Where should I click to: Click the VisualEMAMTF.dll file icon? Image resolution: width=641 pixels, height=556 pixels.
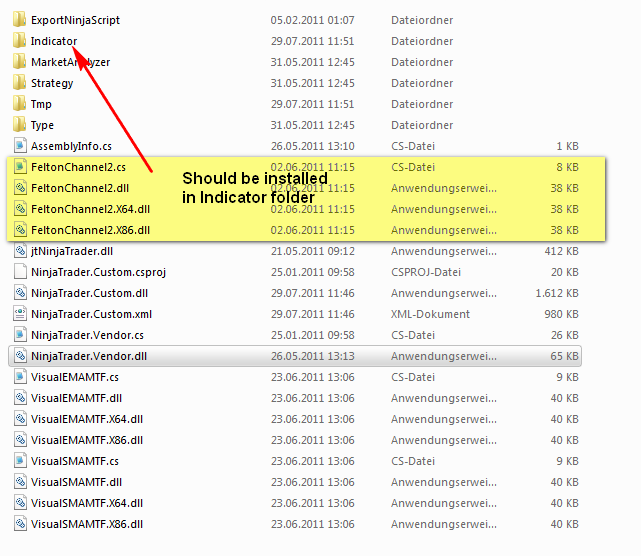pos(20,398)
